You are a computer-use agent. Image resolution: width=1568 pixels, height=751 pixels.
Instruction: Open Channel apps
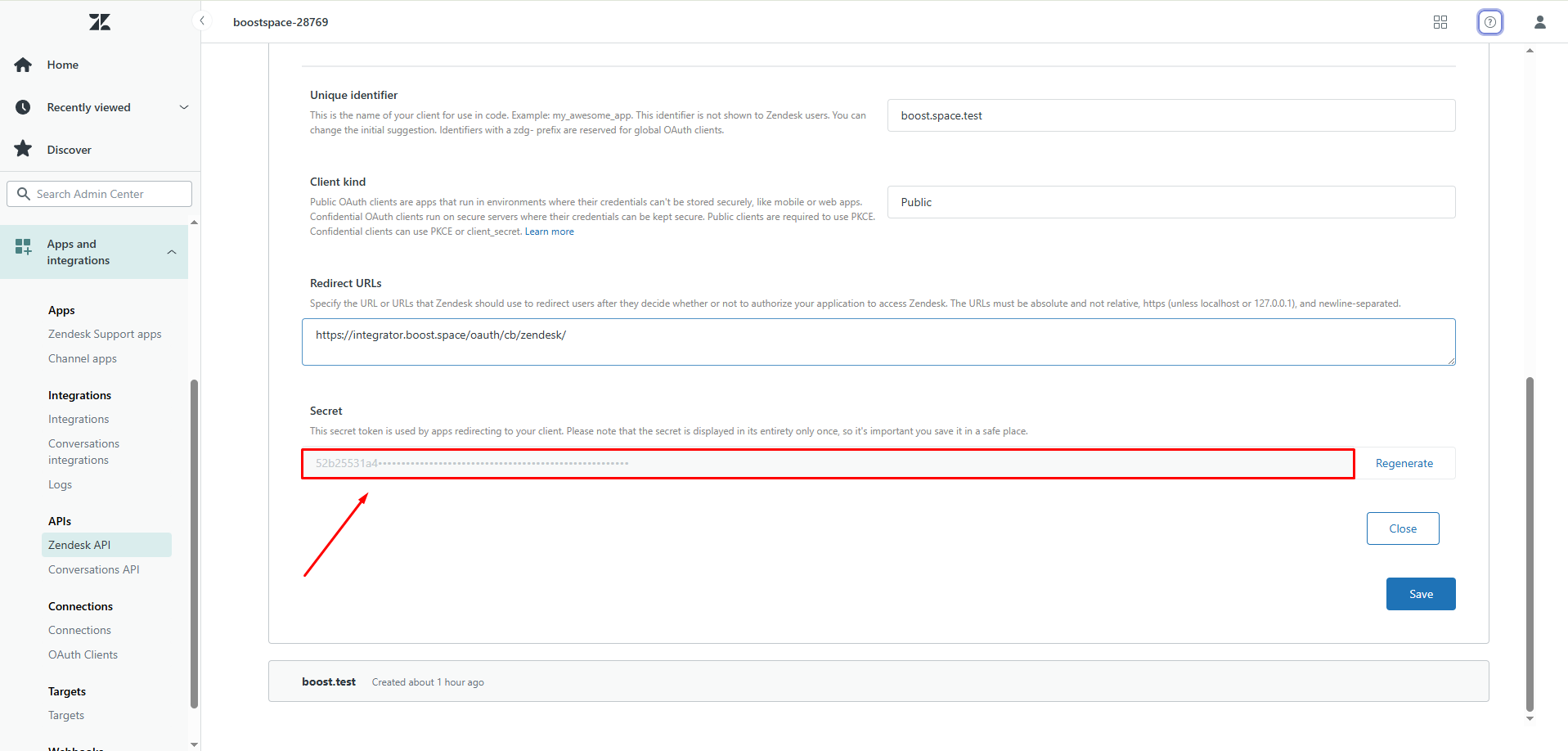[x=83, y=358]
